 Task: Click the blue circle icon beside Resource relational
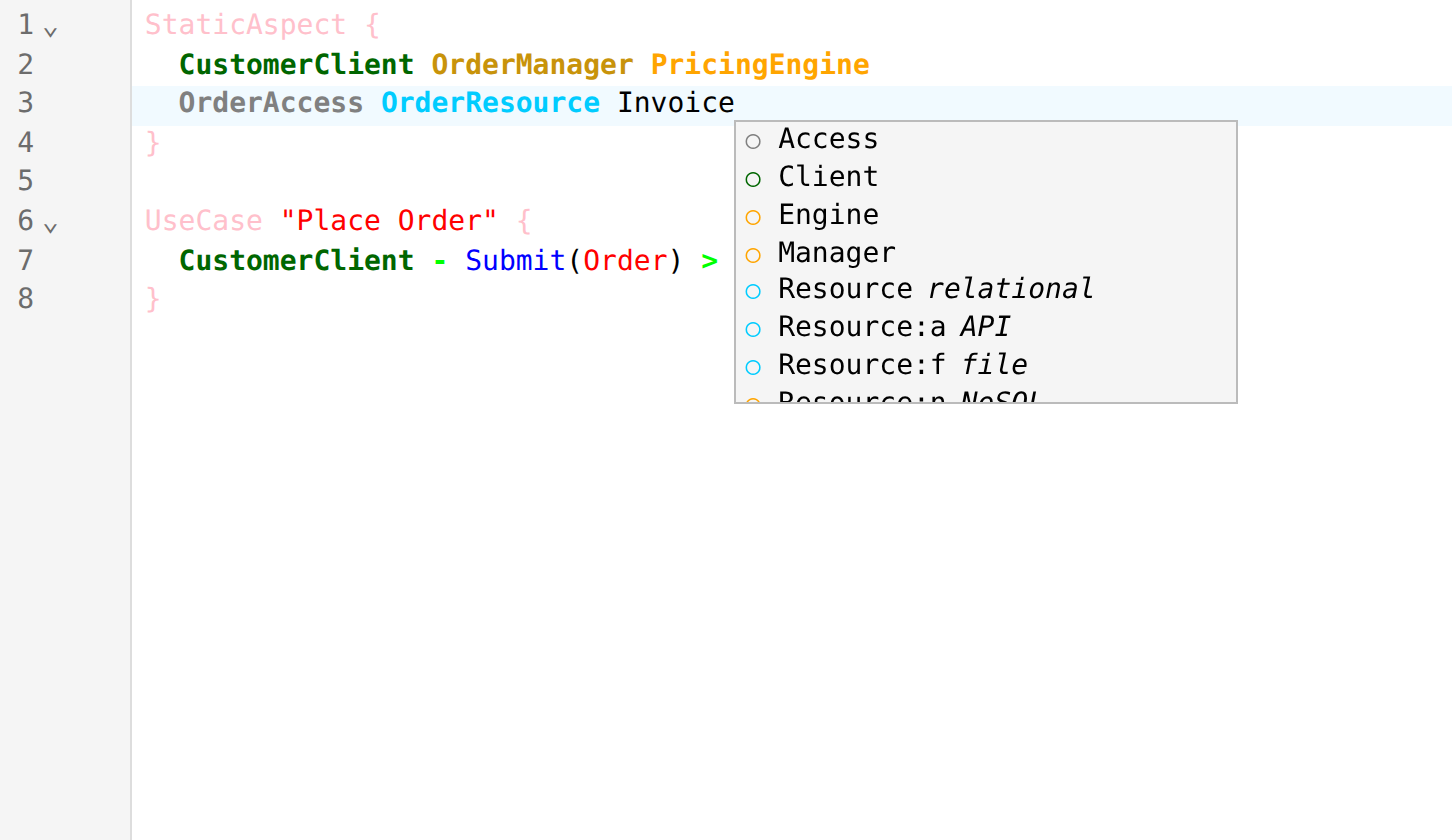click(753, 292)
